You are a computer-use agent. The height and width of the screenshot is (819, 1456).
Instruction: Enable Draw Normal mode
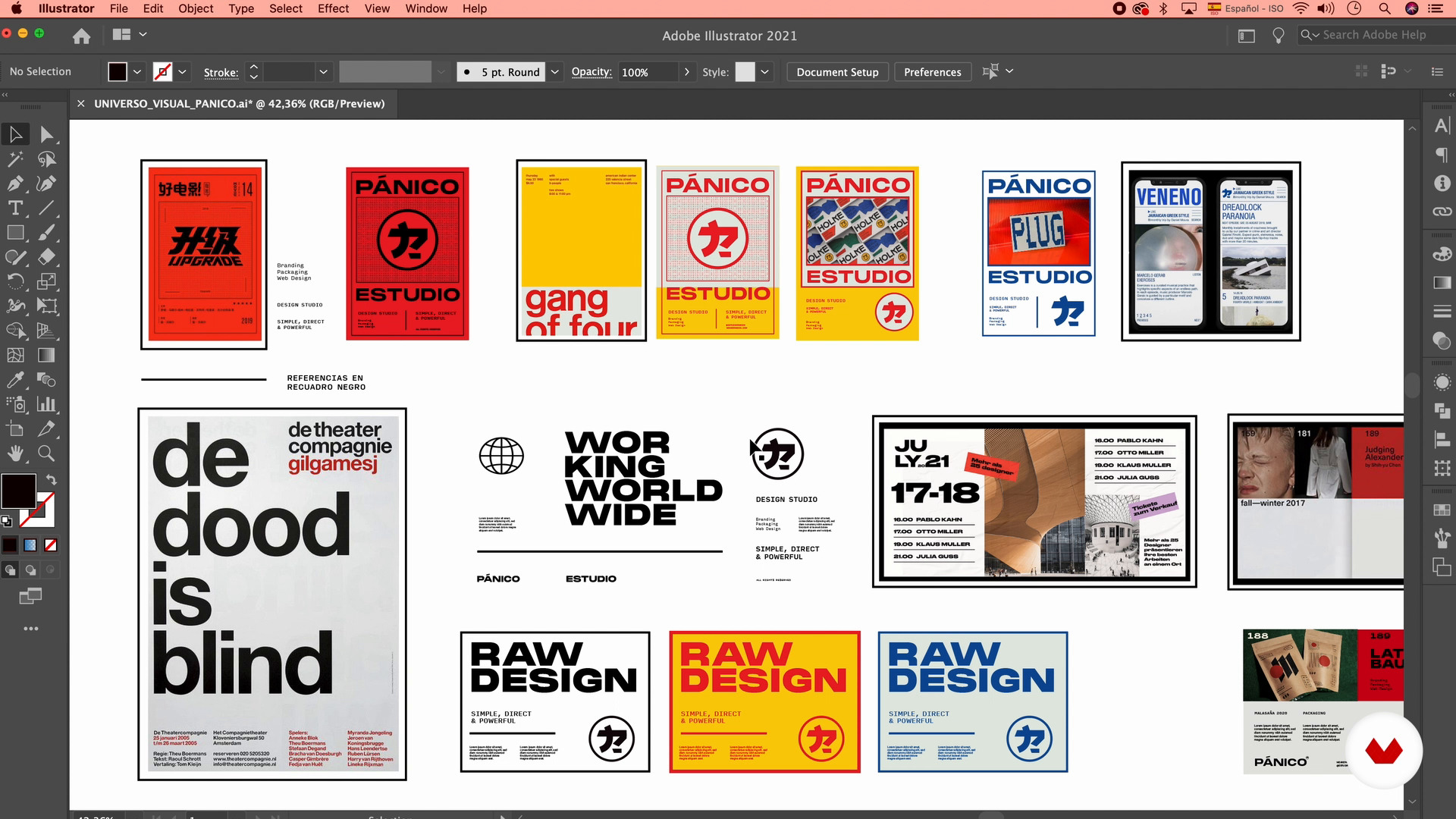point(10,570)
